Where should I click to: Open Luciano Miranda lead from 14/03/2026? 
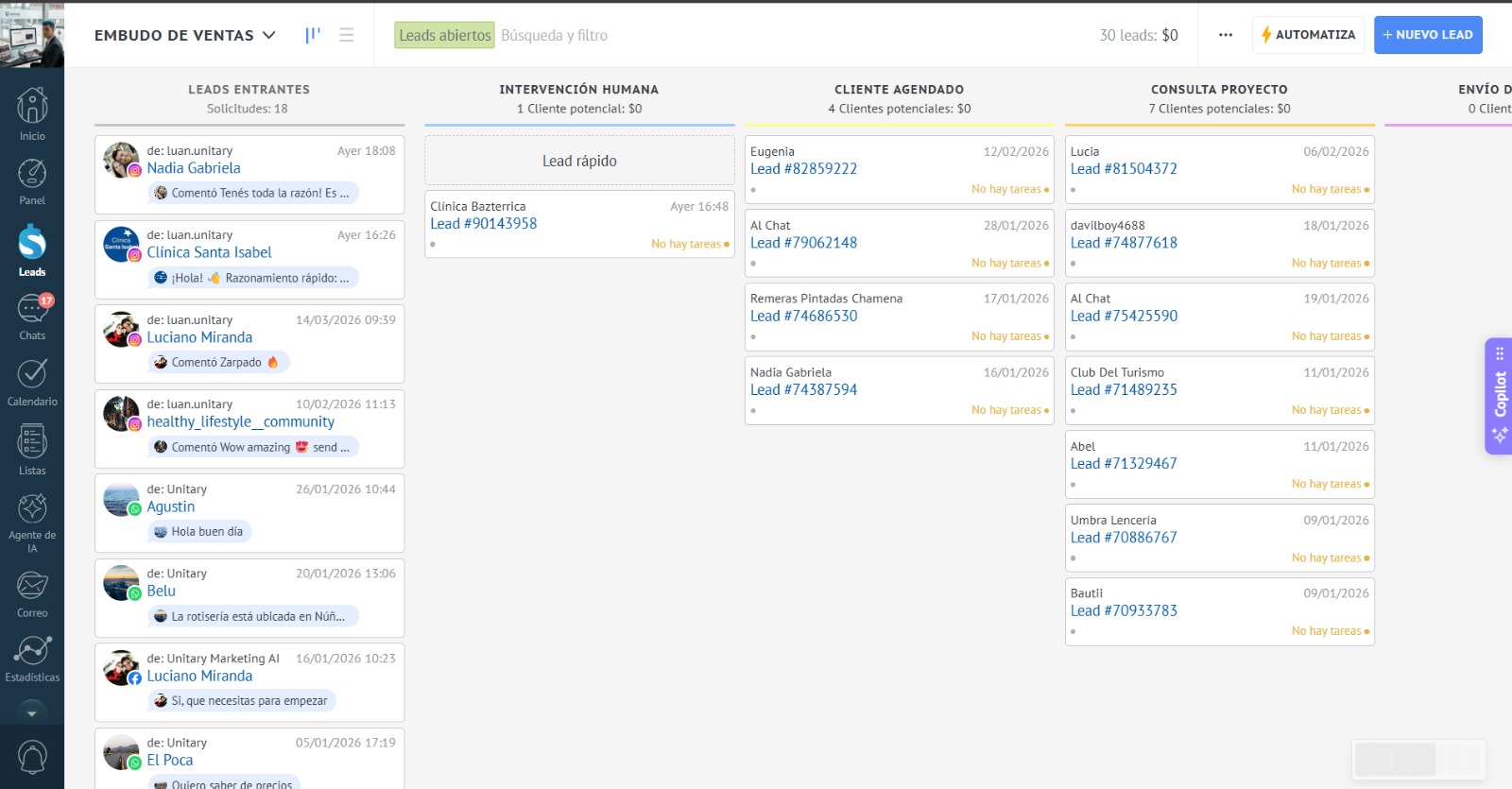point(199,337)
